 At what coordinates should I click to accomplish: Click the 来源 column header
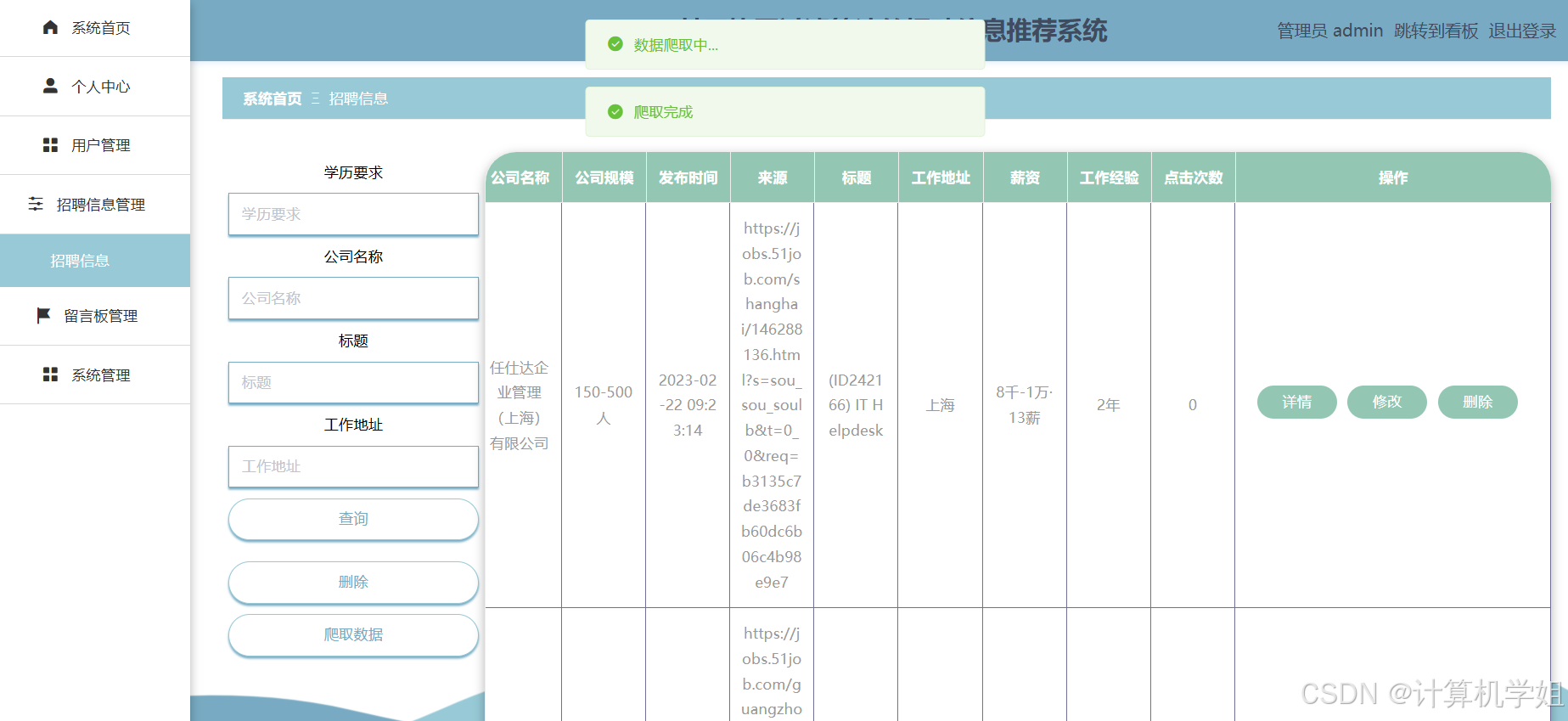773,177
